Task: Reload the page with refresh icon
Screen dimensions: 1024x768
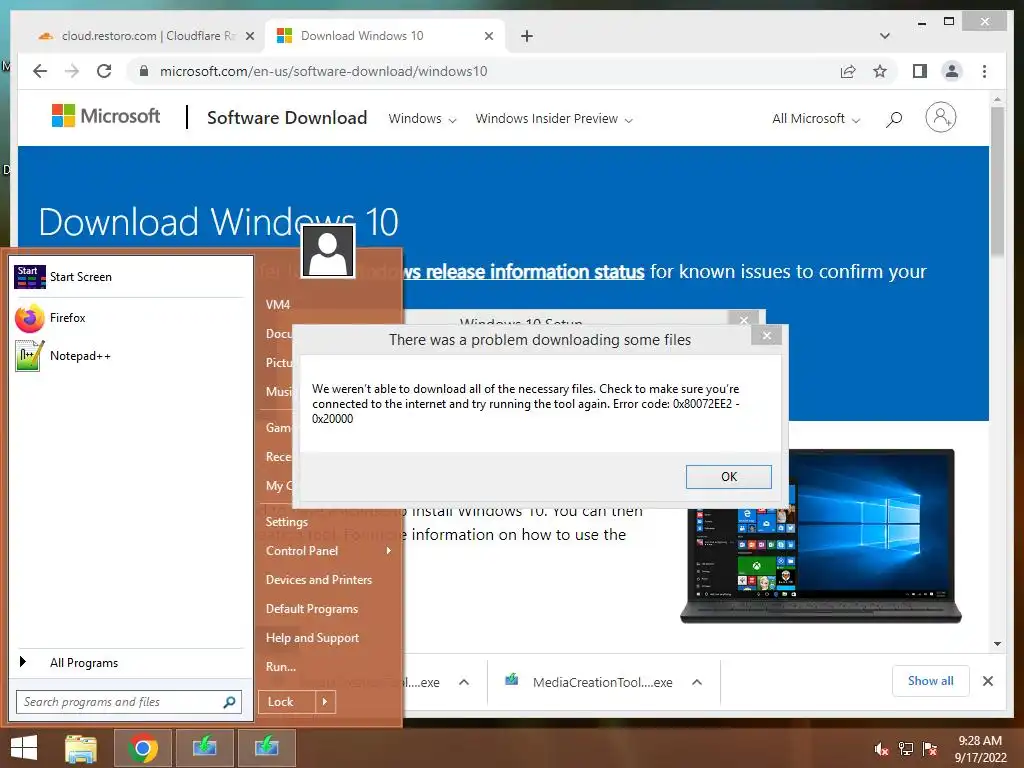Action: [104, 71]
